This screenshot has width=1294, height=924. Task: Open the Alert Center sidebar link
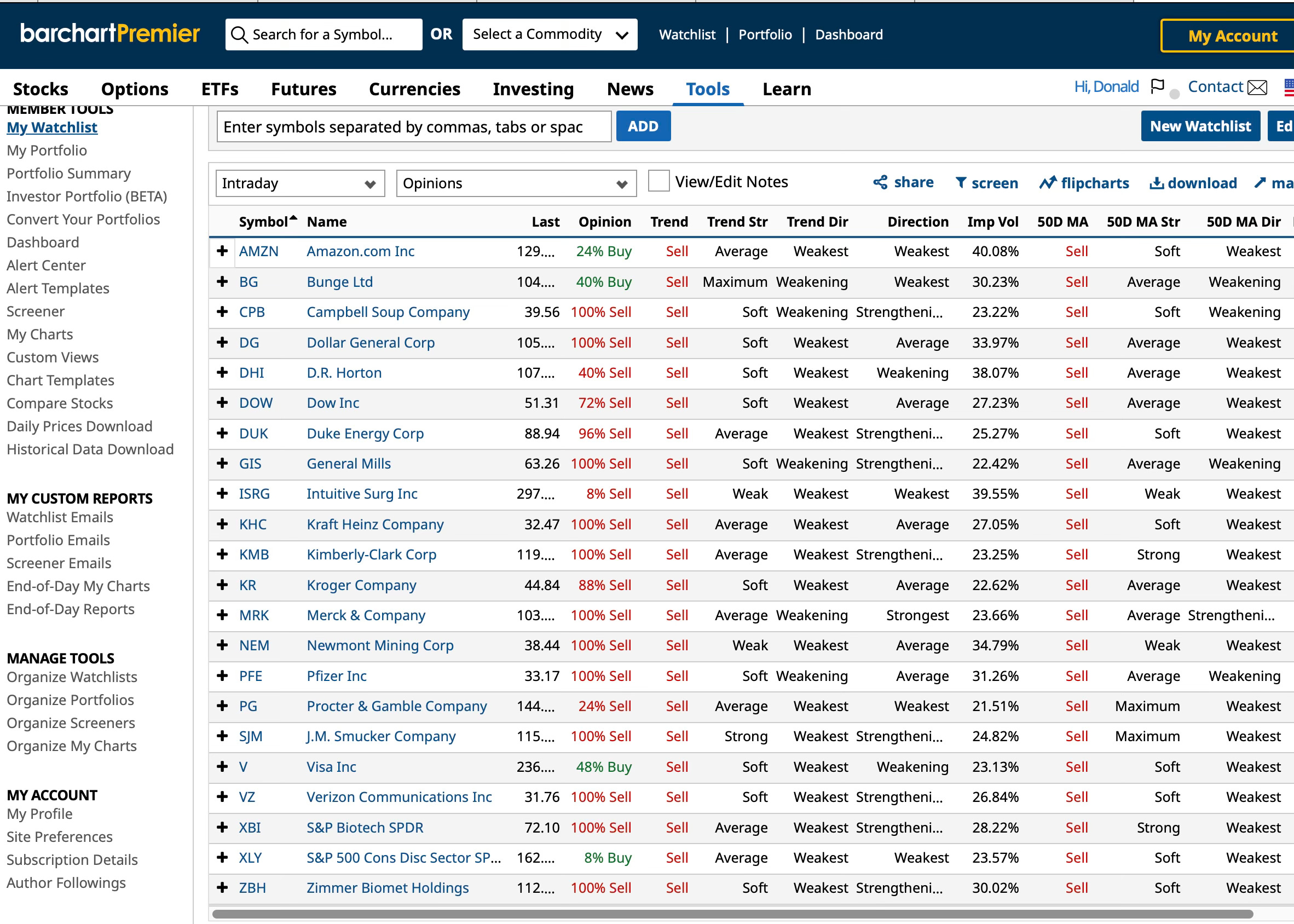(46, 265)
